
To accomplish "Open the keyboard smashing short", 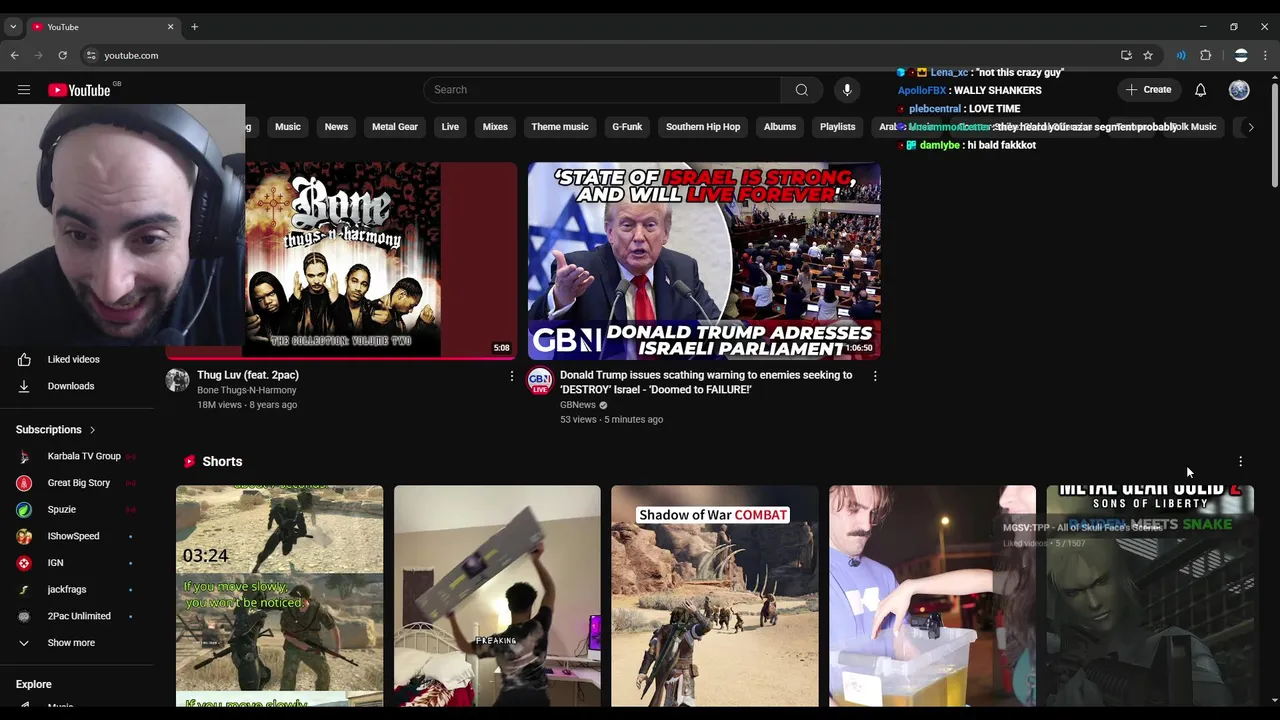I will pyautogui.click(x=497, y=596).
